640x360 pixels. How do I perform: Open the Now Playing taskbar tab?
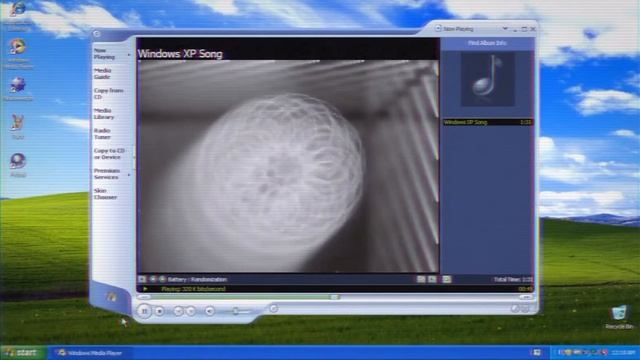pyautogui.click(x=104, y=54)
